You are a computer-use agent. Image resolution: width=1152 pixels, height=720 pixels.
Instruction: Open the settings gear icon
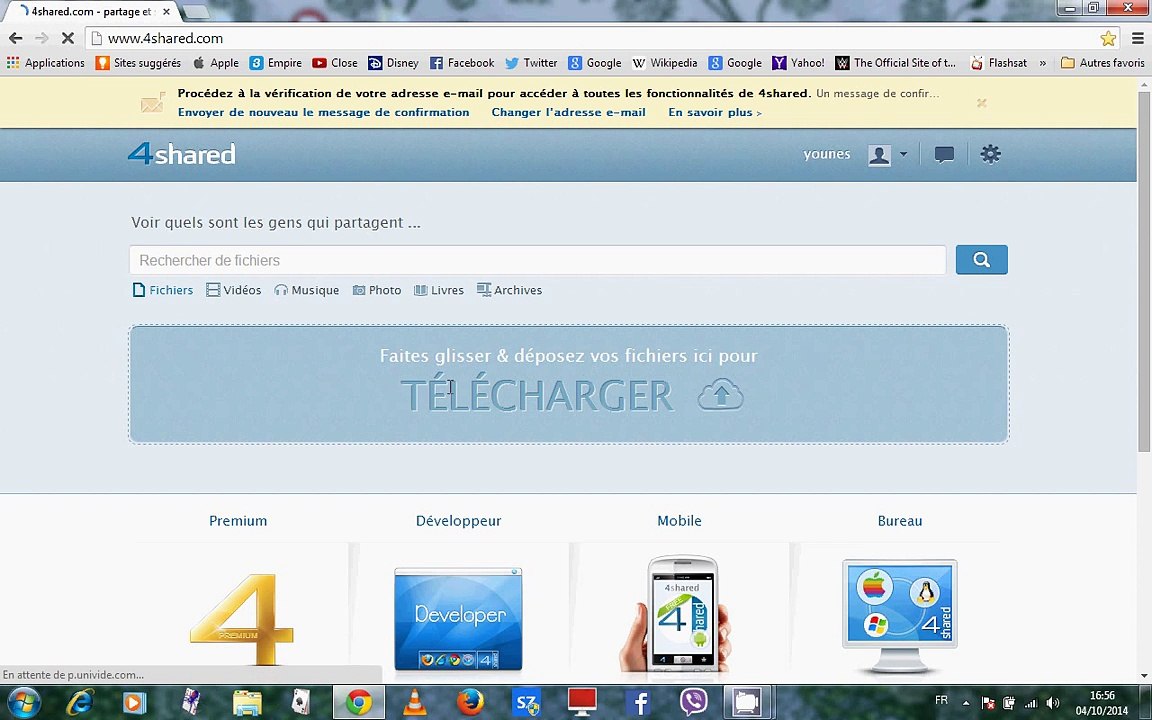point(990,154)
